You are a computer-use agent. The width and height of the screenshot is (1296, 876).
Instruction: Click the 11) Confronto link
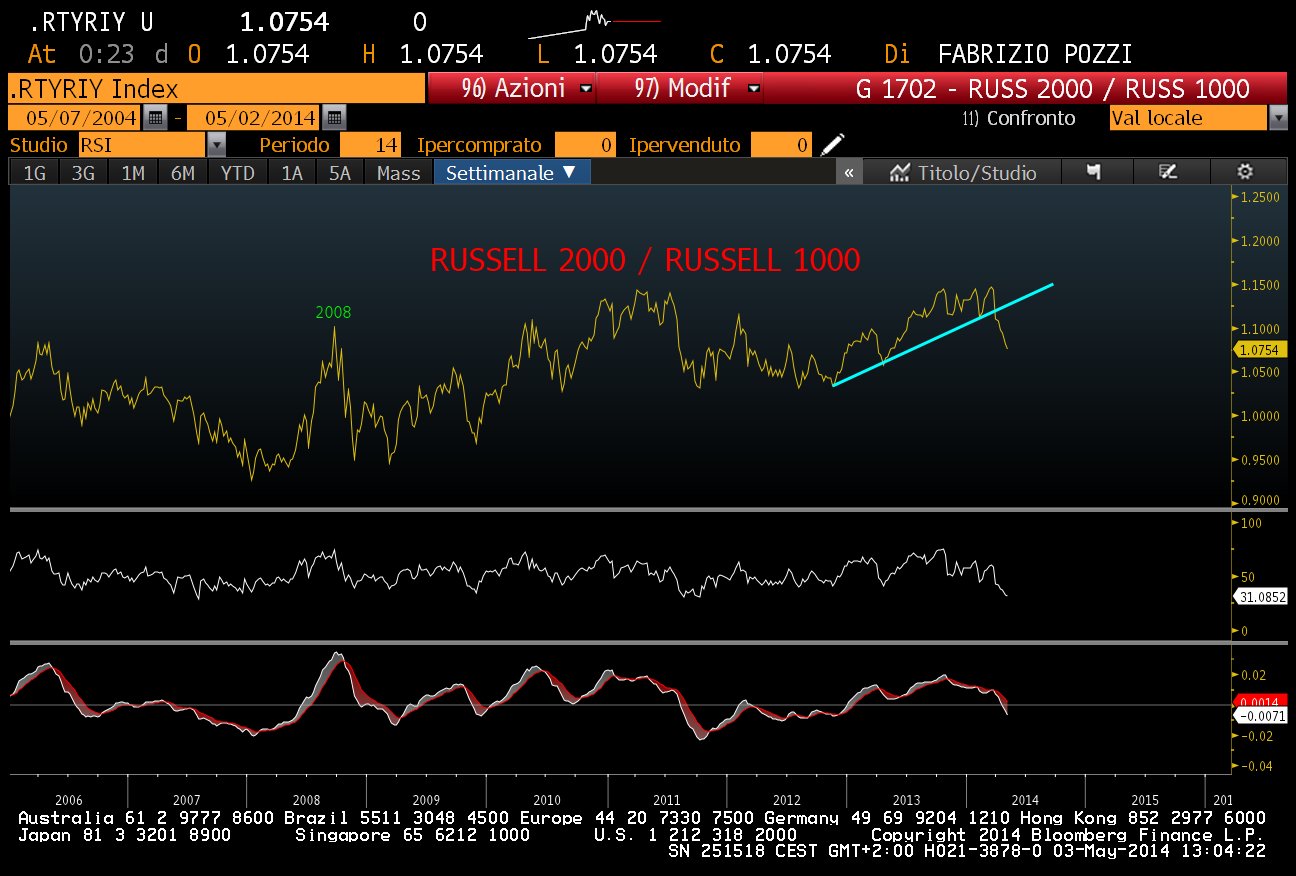1019,118
